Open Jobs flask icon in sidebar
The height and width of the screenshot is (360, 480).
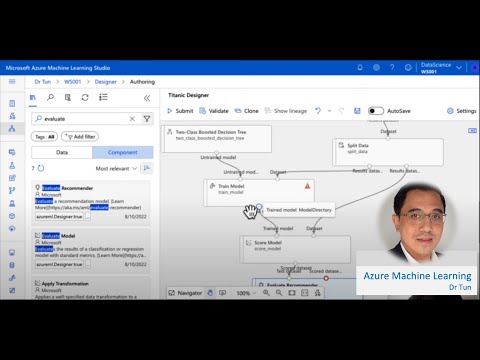tap(12, 165)
